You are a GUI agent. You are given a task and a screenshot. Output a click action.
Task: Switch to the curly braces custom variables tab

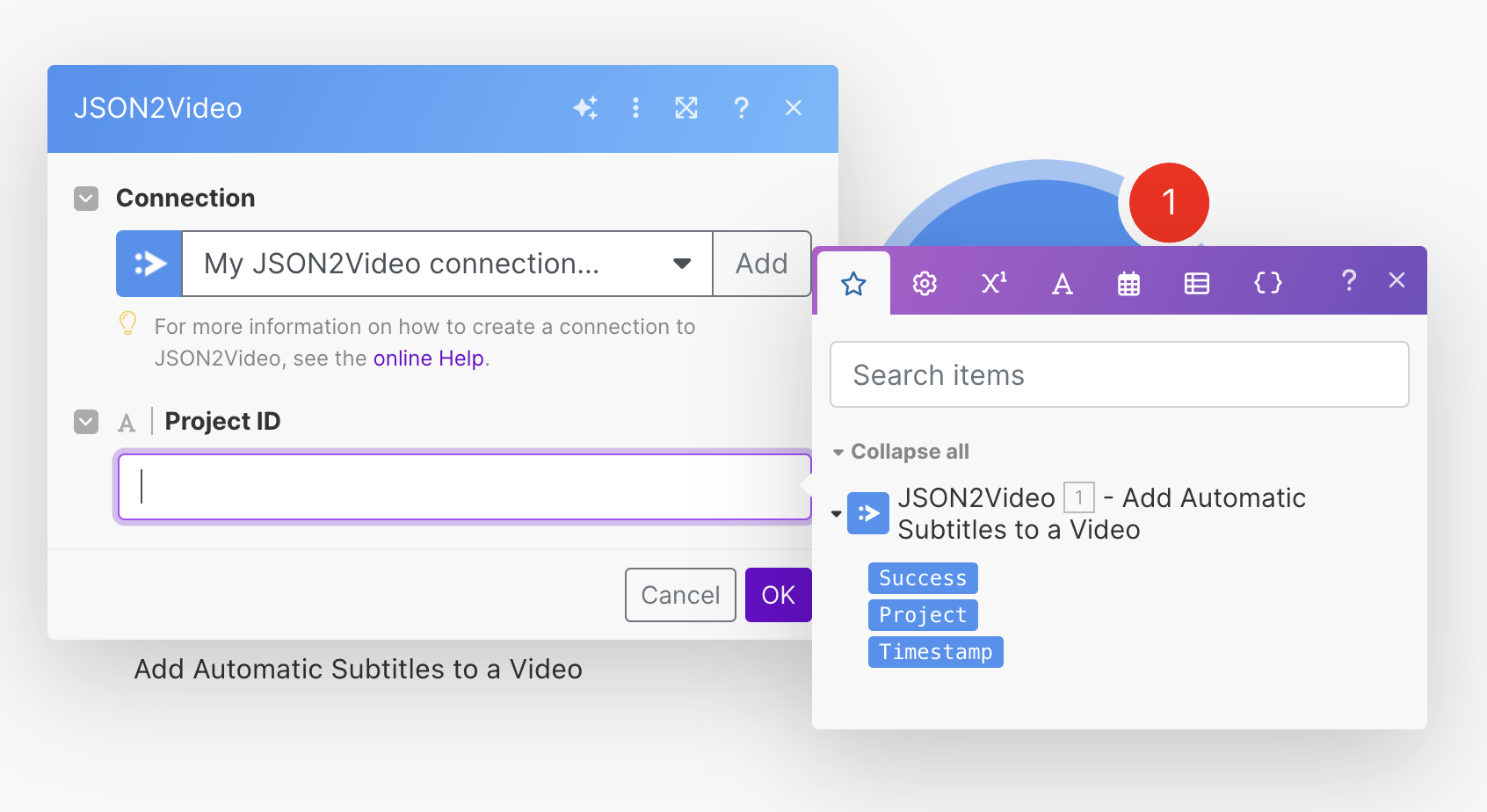(1267, 283)
